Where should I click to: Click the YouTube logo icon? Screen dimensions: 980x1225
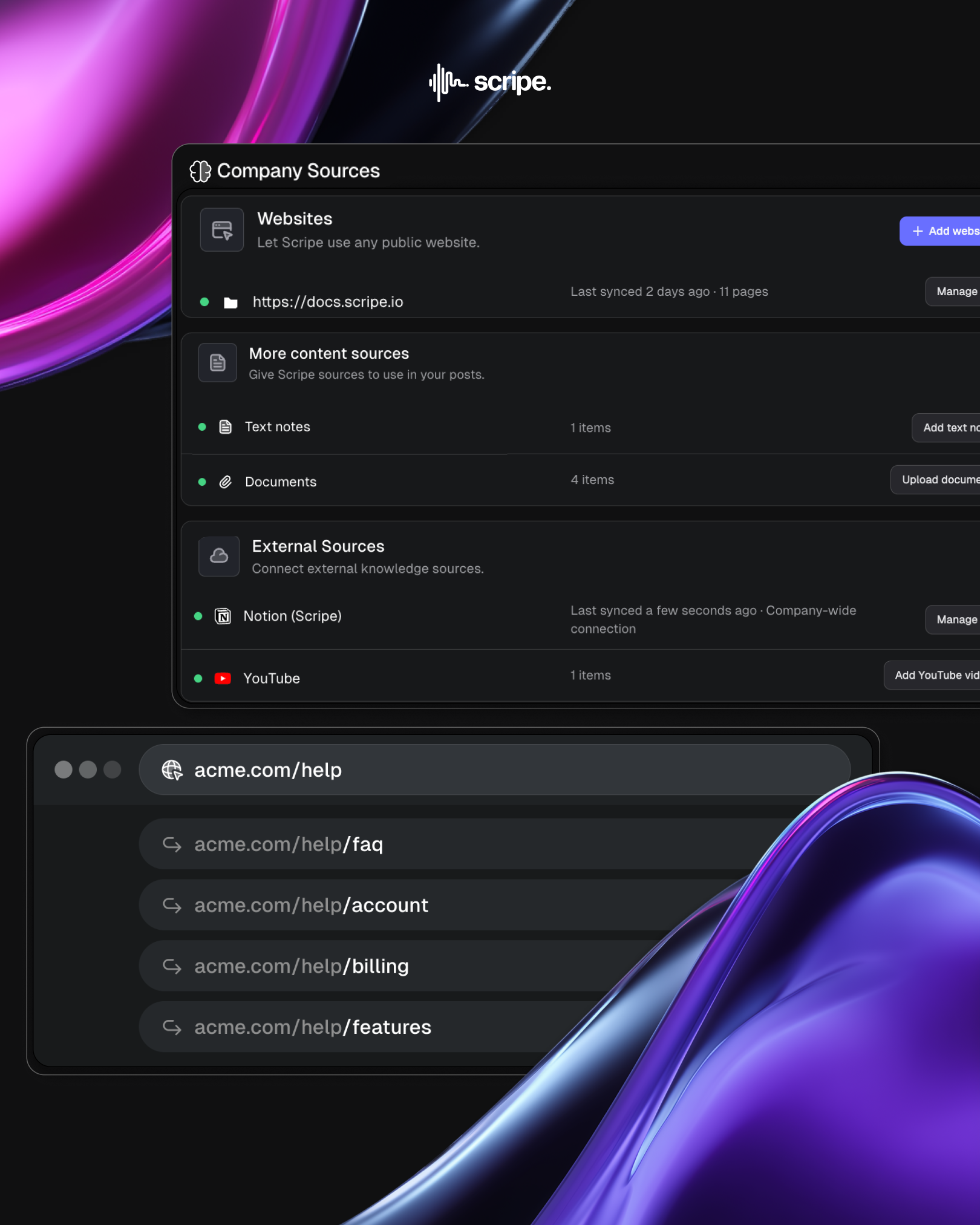[x=223, y=679]
